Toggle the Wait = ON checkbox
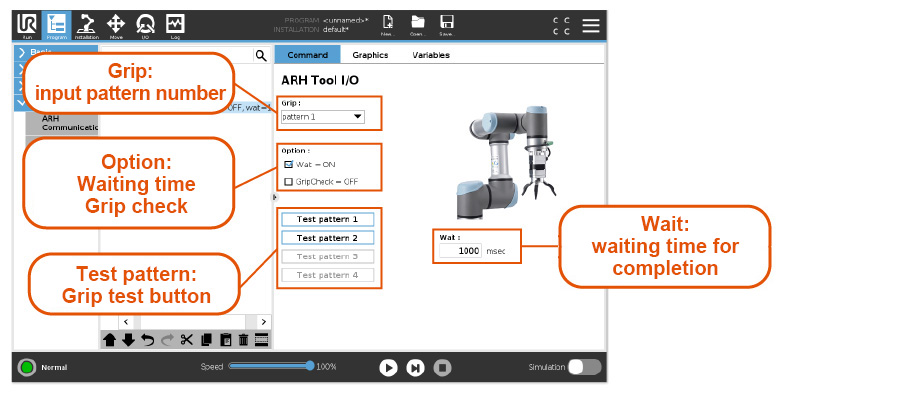This screenshot has width=900, height=395. [289, 164]
